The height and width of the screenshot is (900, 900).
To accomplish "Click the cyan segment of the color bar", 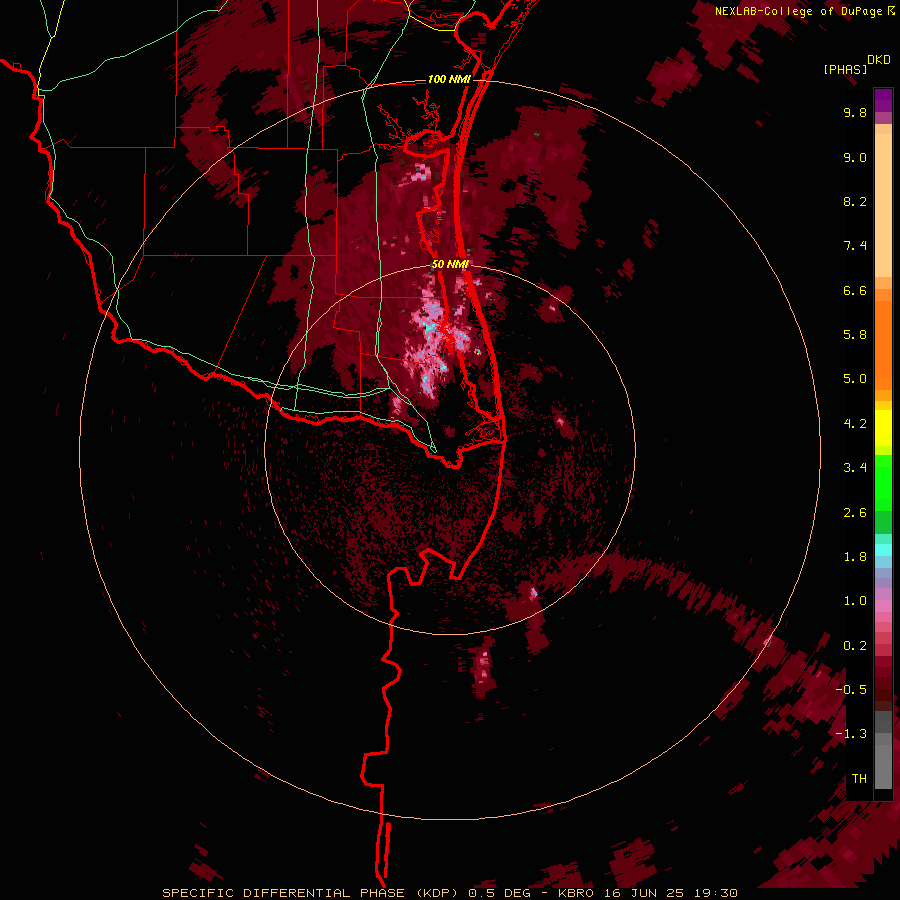I will (883, 550).
